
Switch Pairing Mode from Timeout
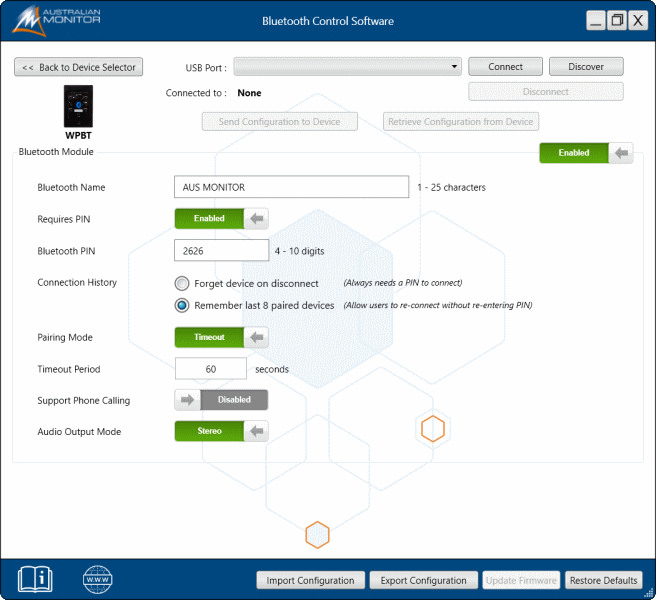[221, 337]
